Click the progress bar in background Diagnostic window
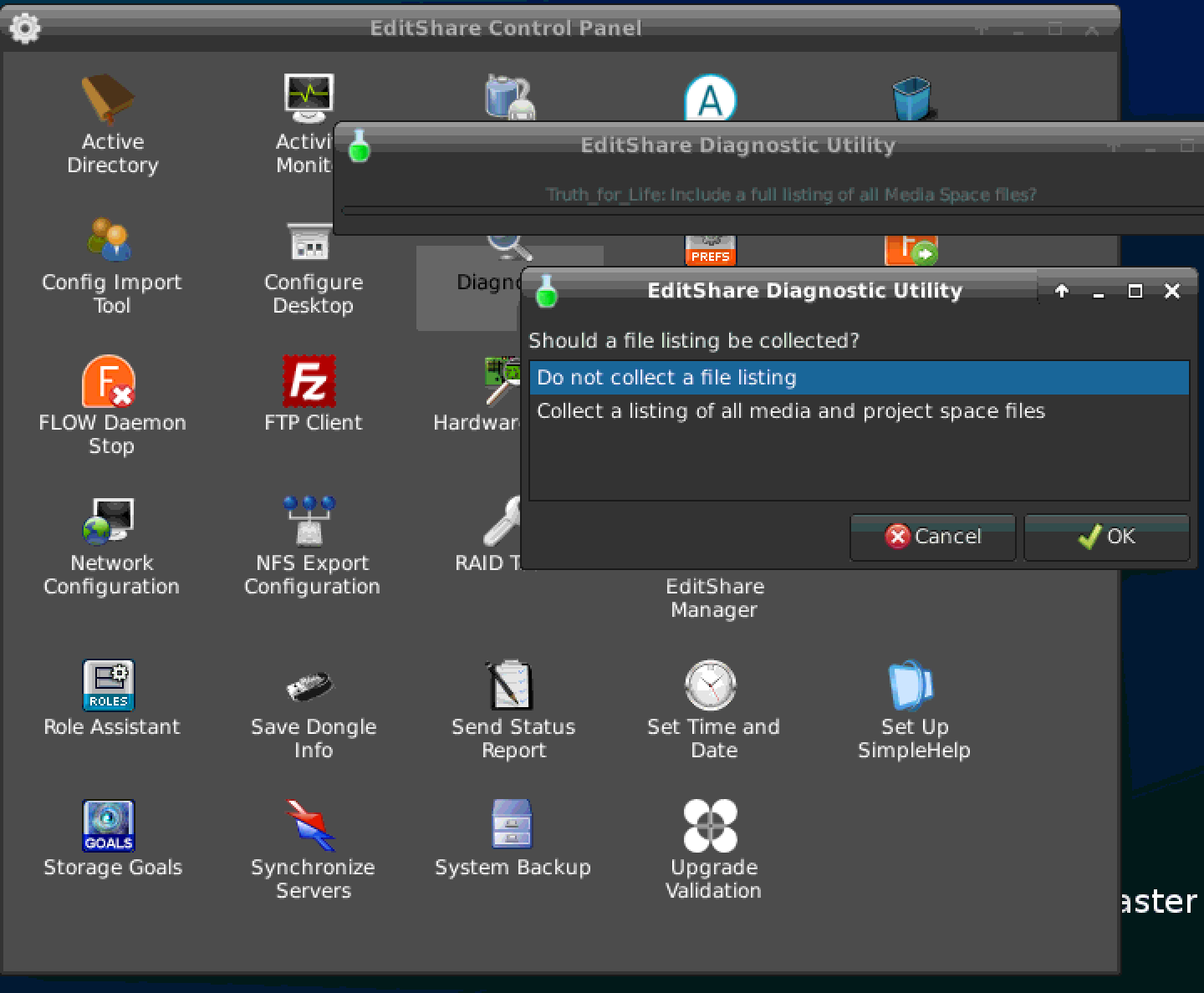This screenshot has width=1204, height=993. click(773, 211)
